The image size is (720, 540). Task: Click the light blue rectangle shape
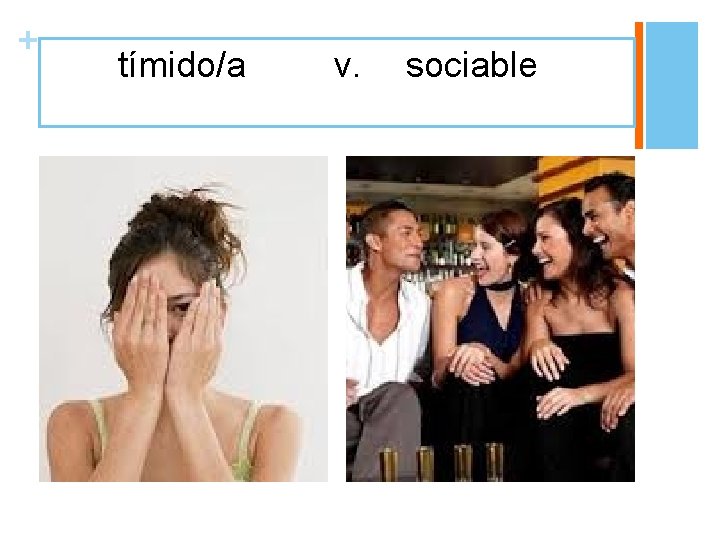pos(672,85)
